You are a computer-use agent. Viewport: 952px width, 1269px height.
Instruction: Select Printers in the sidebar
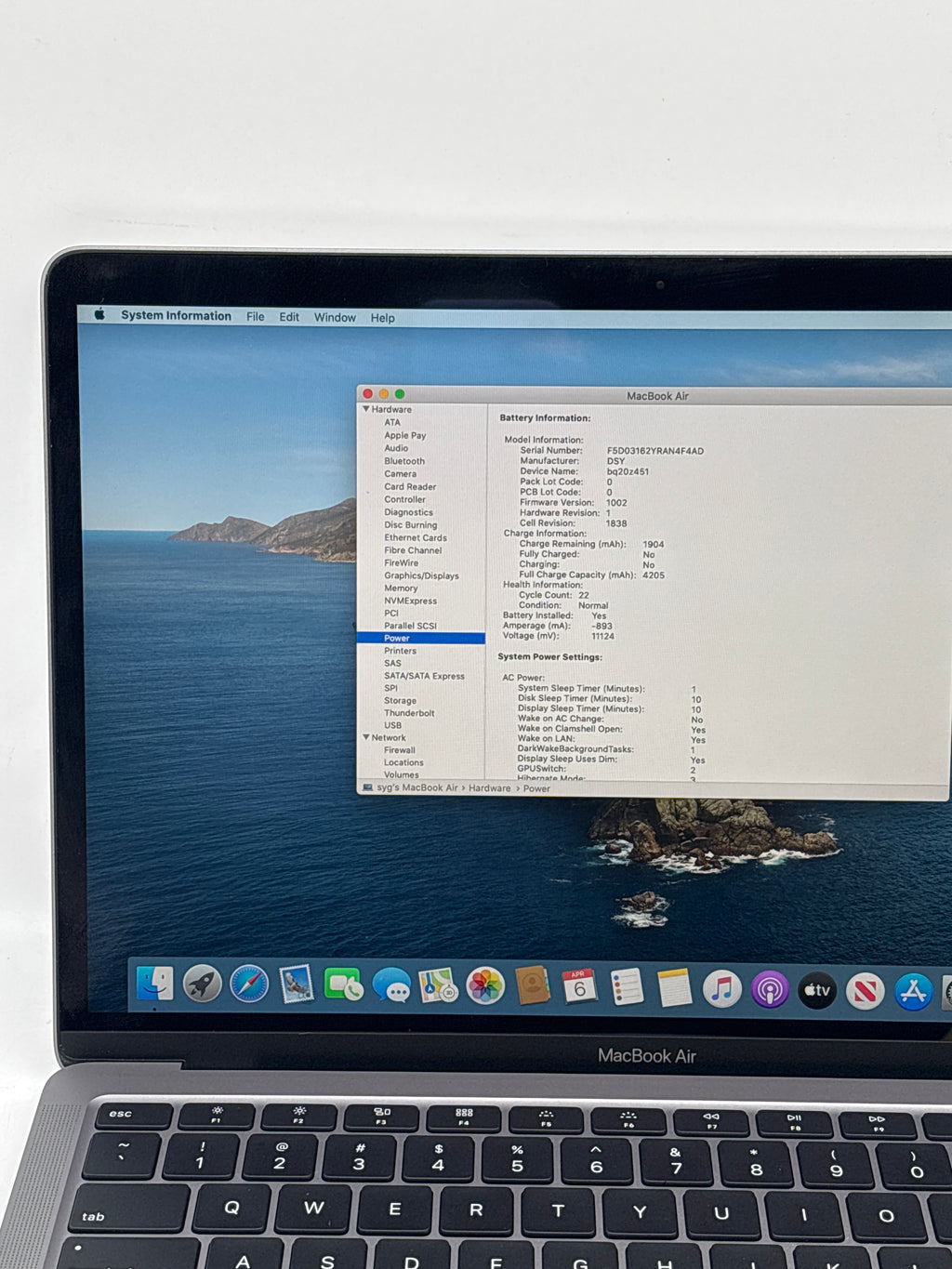(400, 651)
